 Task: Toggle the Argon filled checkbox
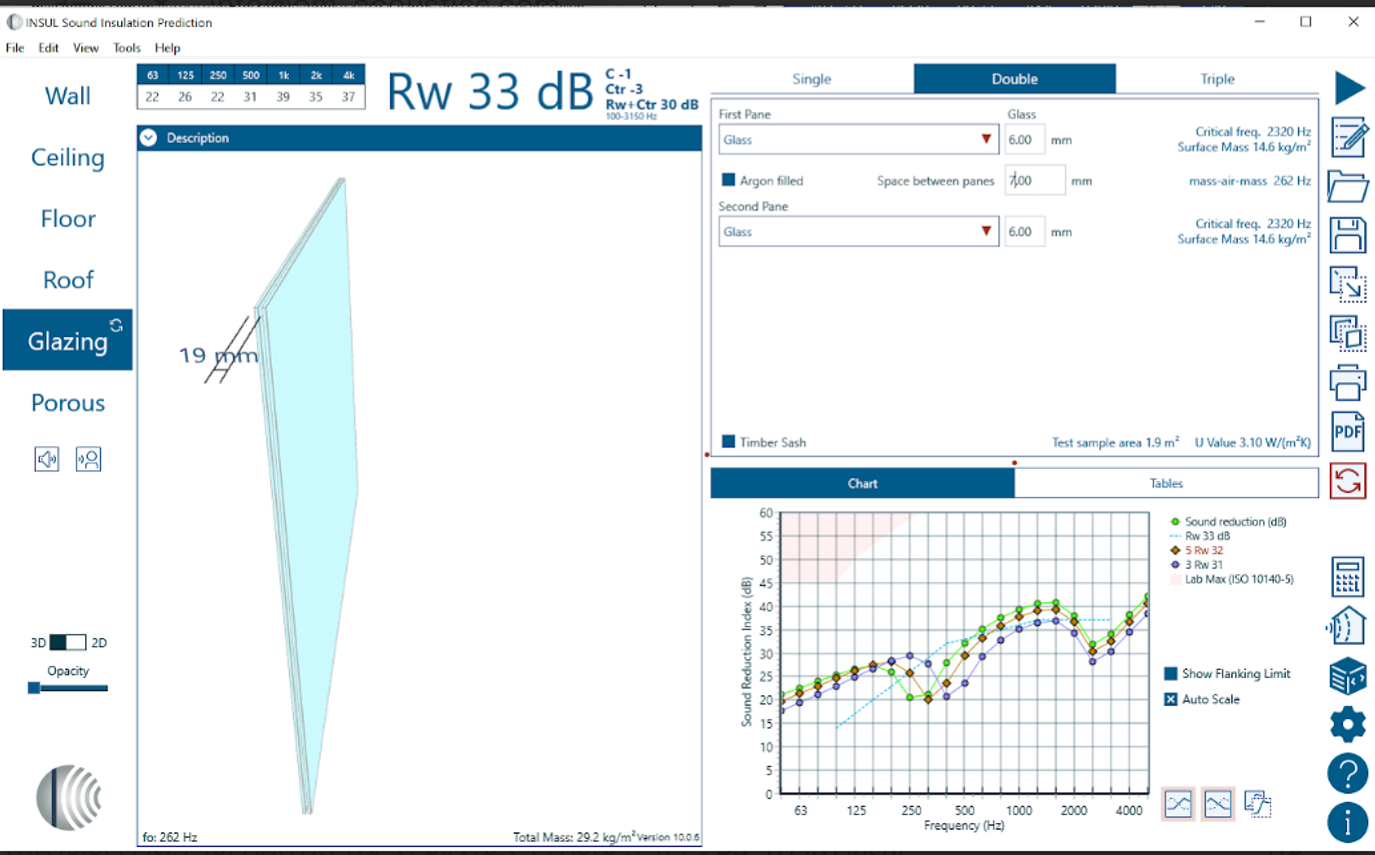(729, 181)
